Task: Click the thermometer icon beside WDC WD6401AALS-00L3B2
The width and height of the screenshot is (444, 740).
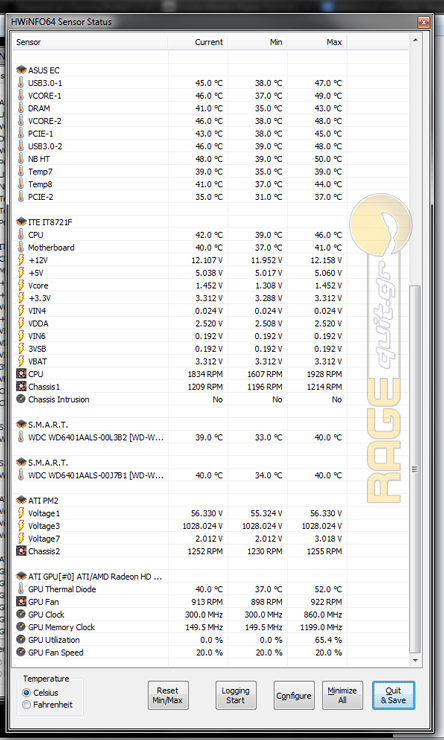Action: click(x=21, y=437)
